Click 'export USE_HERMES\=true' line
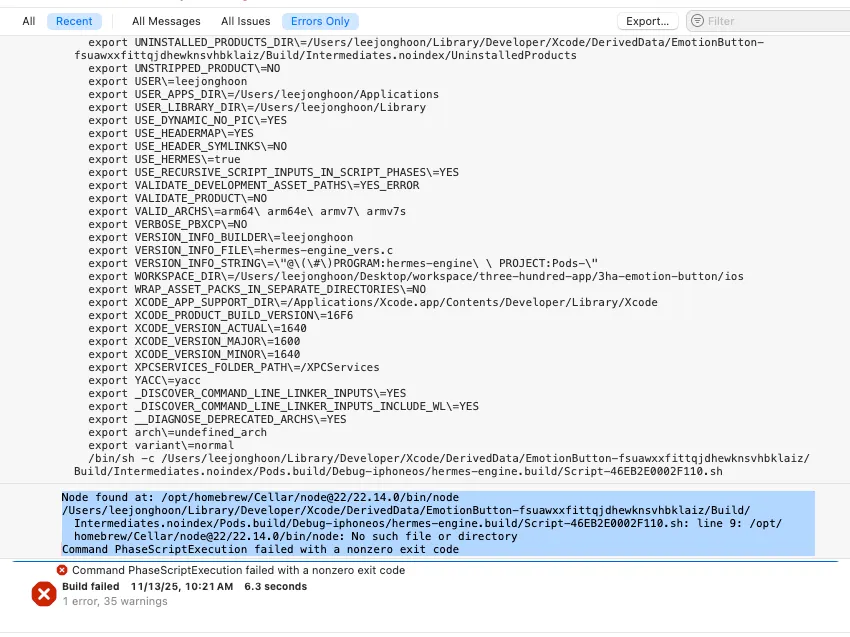 click(x=164, y=159)
